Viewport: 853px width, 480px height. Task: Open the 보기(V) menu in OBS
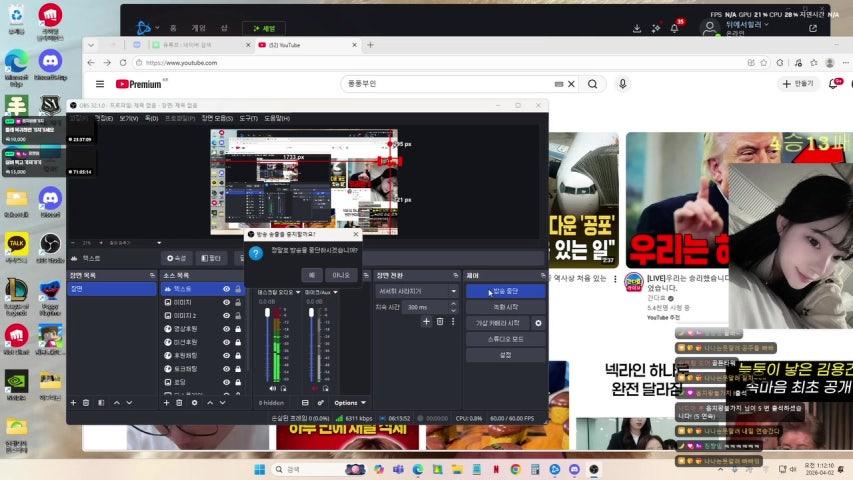[x=128, y=118]
